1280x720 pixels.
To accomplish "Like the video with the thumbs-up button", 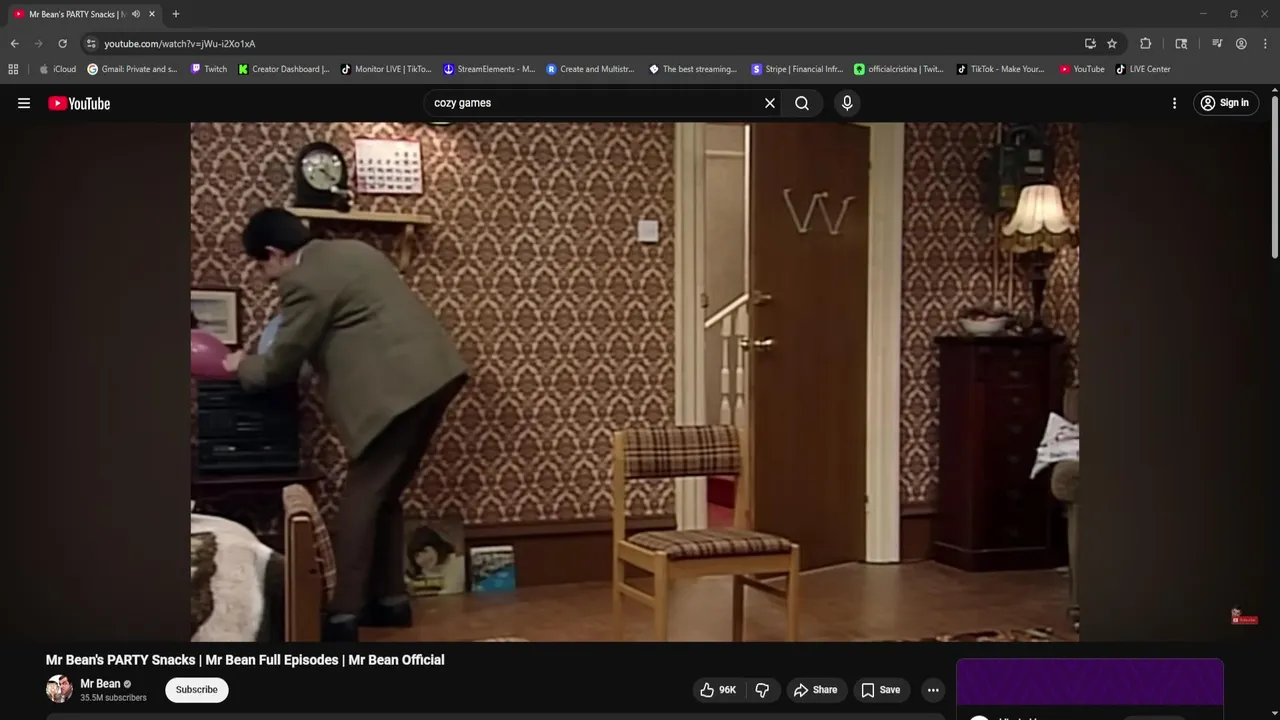I will 719,690.
